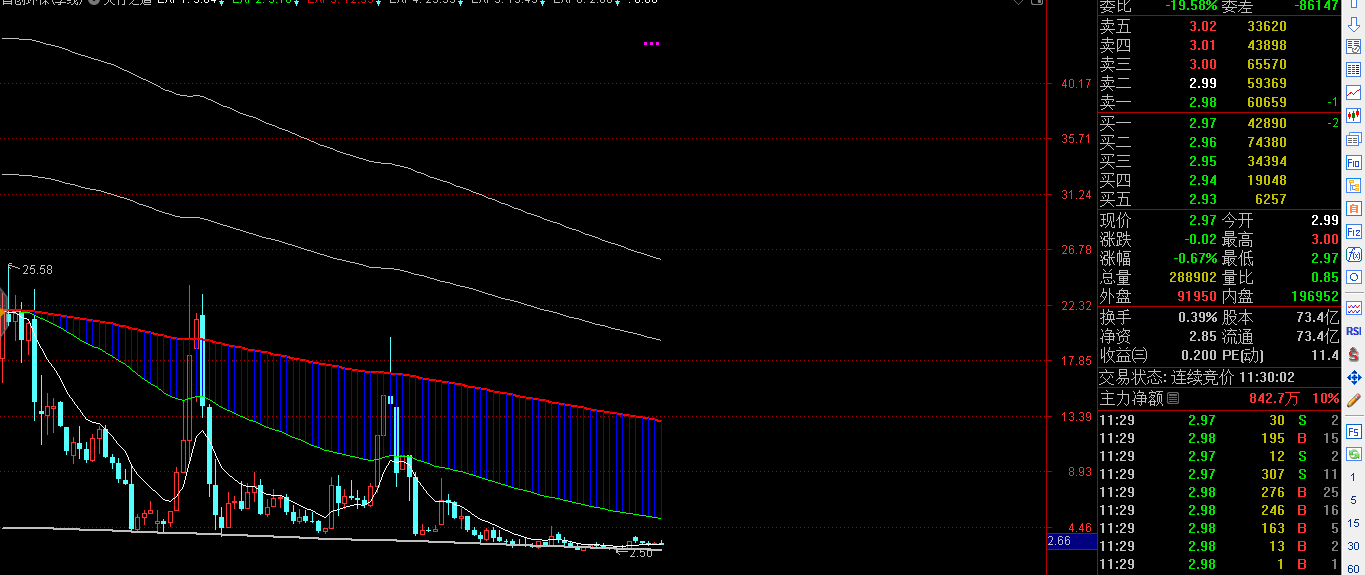The width and height of the screenshot is (1365, 575).
Task: Select the pencil drawing tool icon
Action: [1354, 400]
